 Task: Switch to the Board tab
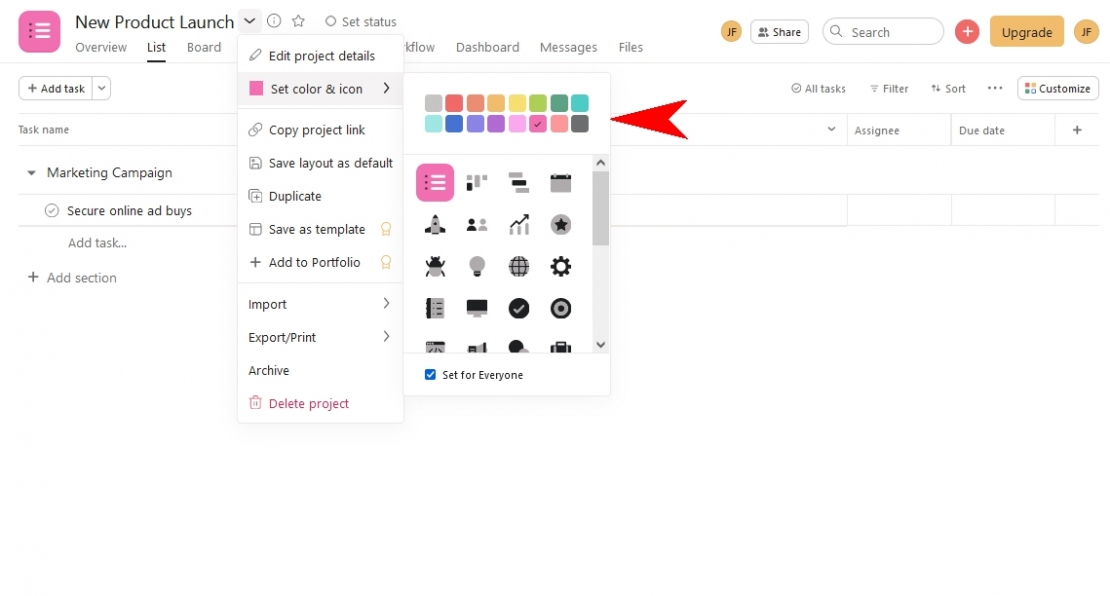click(204, 47)
